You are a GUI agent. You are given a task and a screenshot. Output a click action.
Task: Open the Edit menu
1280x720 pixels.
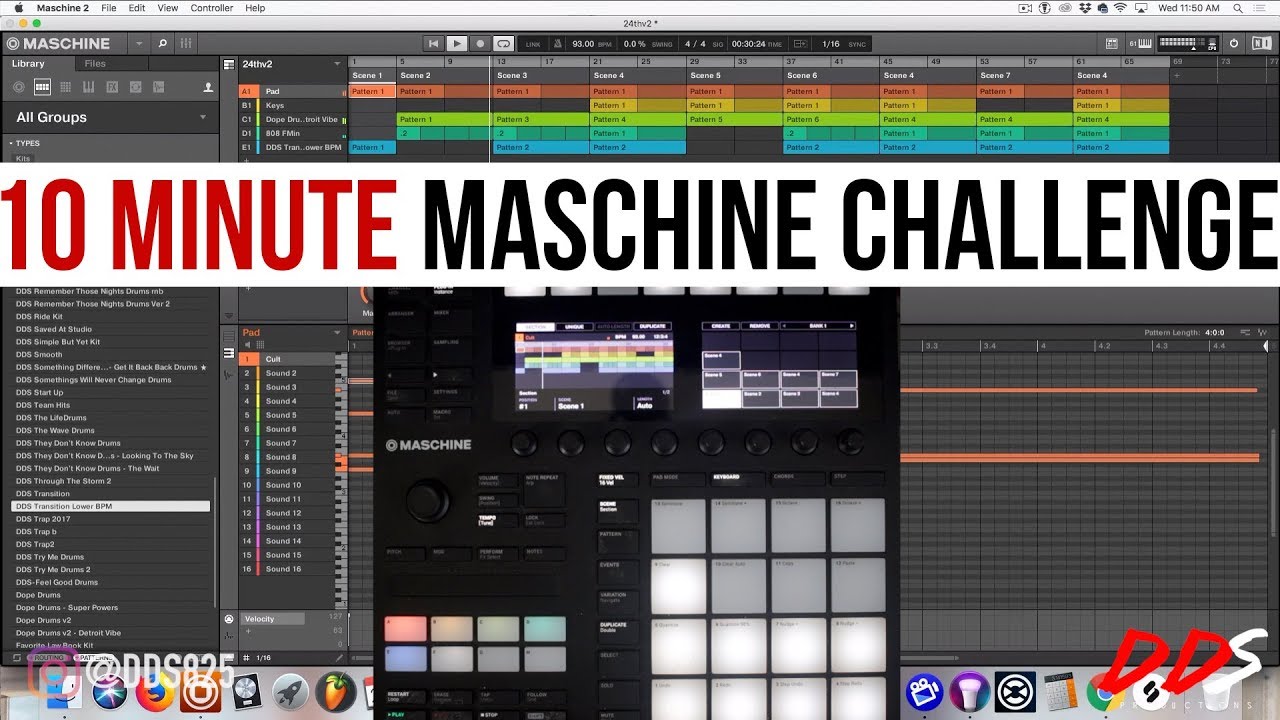(x=137, y=8)
